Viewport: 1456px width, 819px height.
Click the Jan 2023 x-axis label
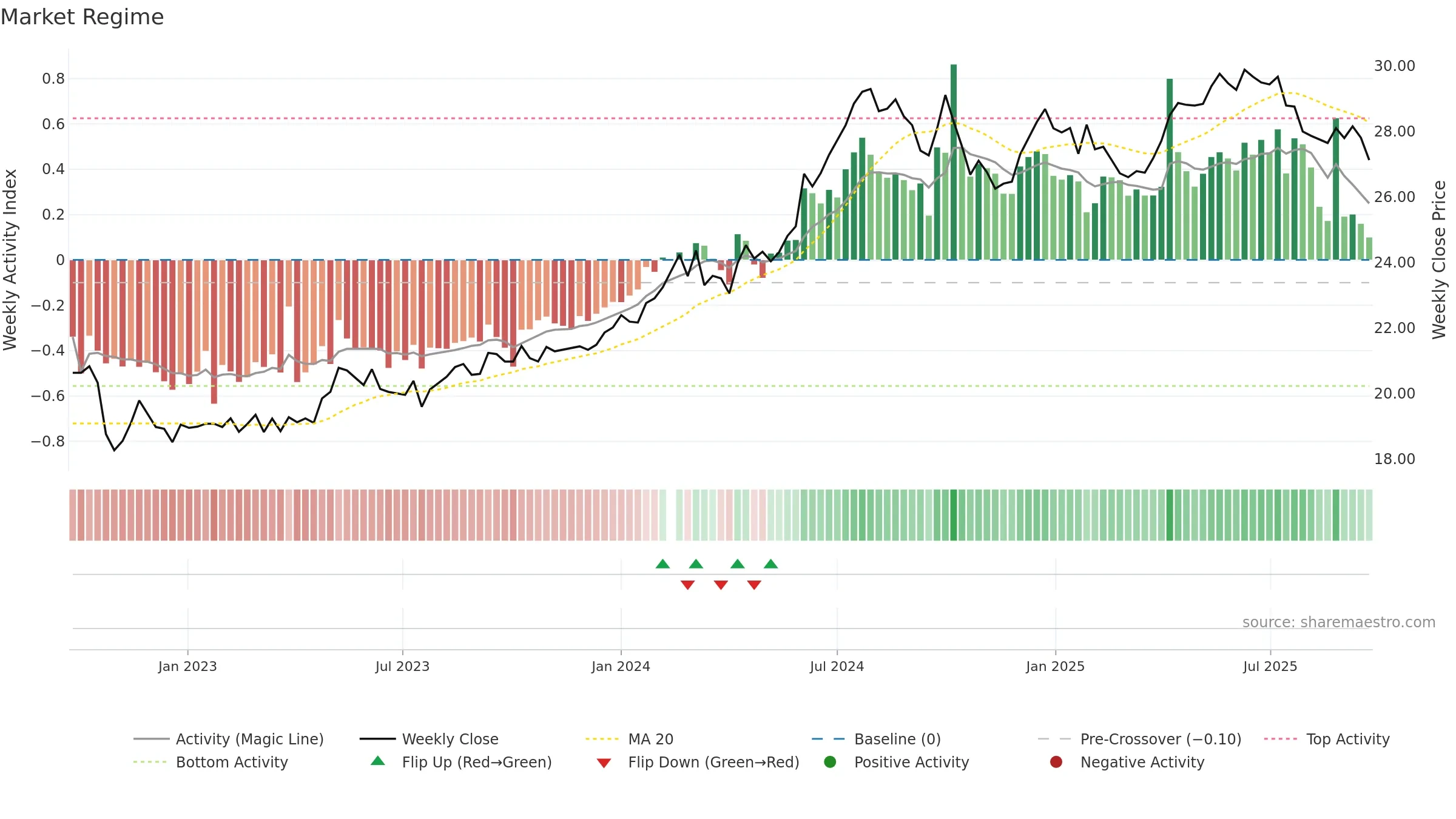click(x=187, y=666)
